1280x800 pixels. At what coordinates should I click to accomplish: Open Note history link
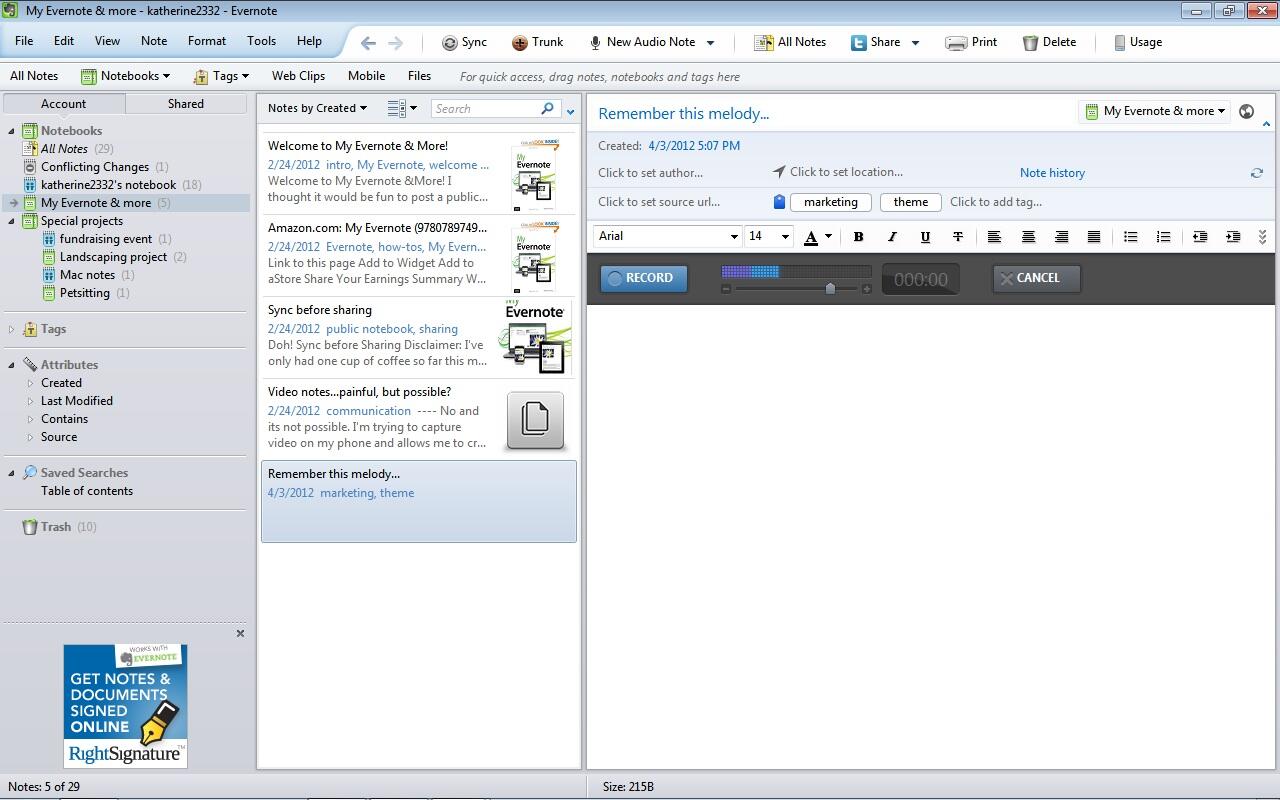coord(1052,173)
